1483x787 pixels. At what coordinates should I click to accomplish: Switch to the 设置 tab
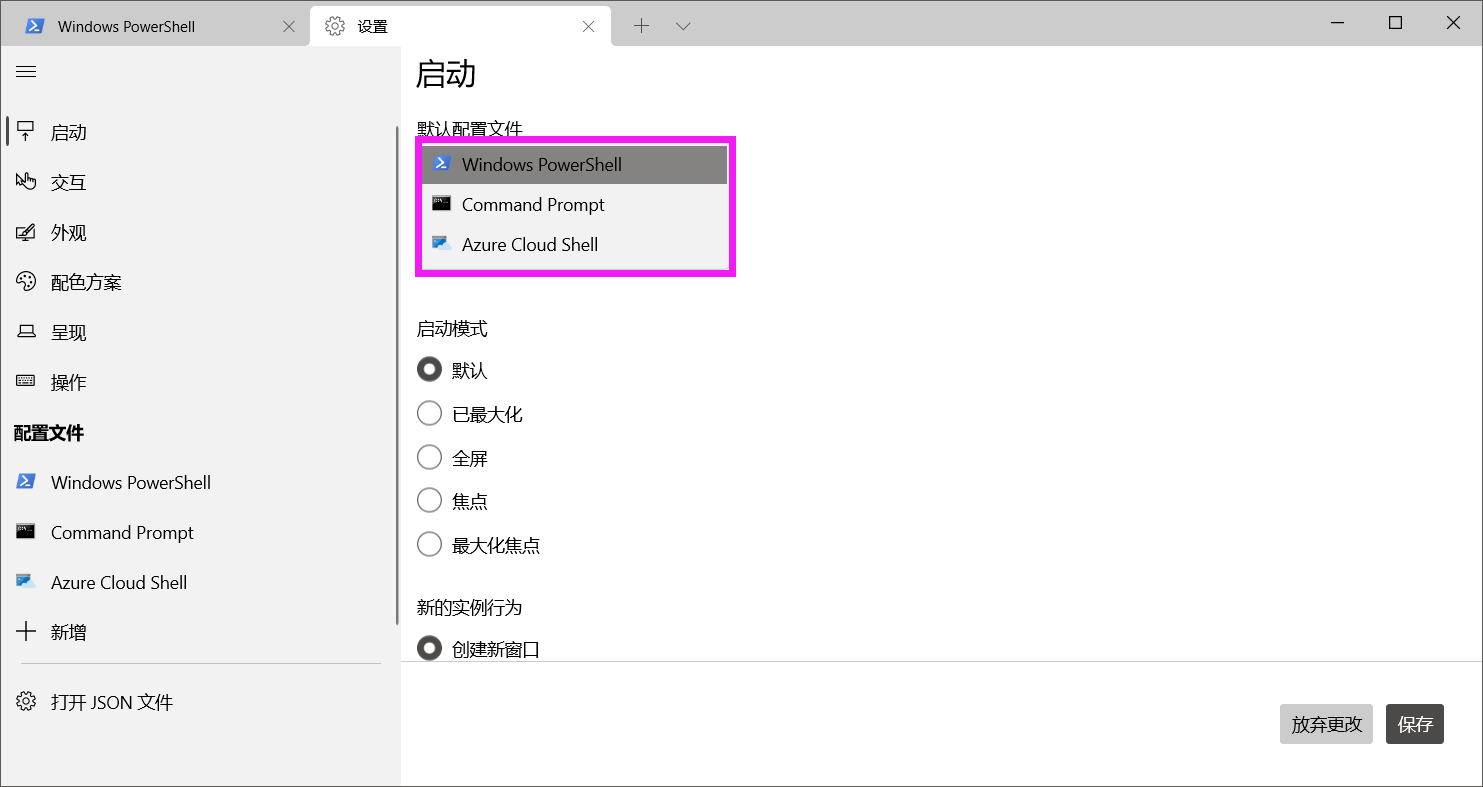(x=460, y=26)
